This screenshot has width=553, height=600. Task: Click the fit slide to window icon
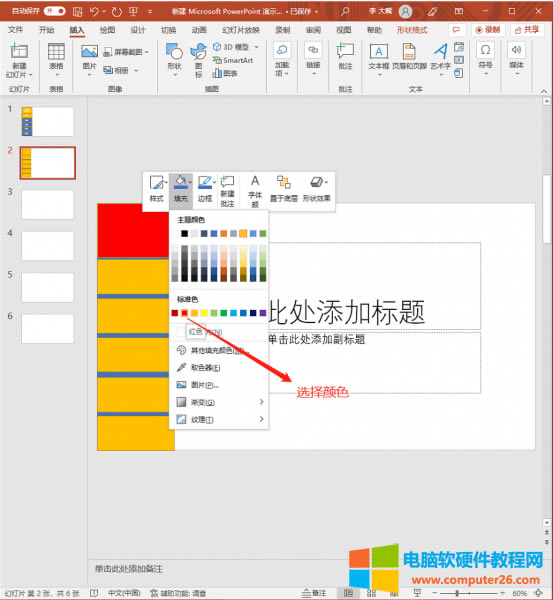pyautogui.click(x=538, y=593)
